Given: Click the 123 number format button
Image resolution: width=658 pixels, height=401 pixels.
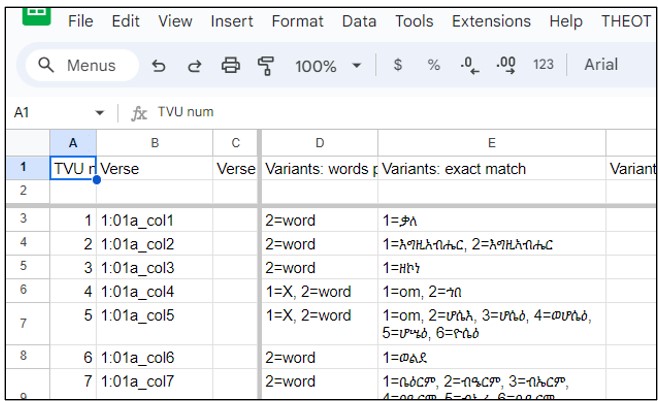Looking at the screenshot, I should click(543, 65).
